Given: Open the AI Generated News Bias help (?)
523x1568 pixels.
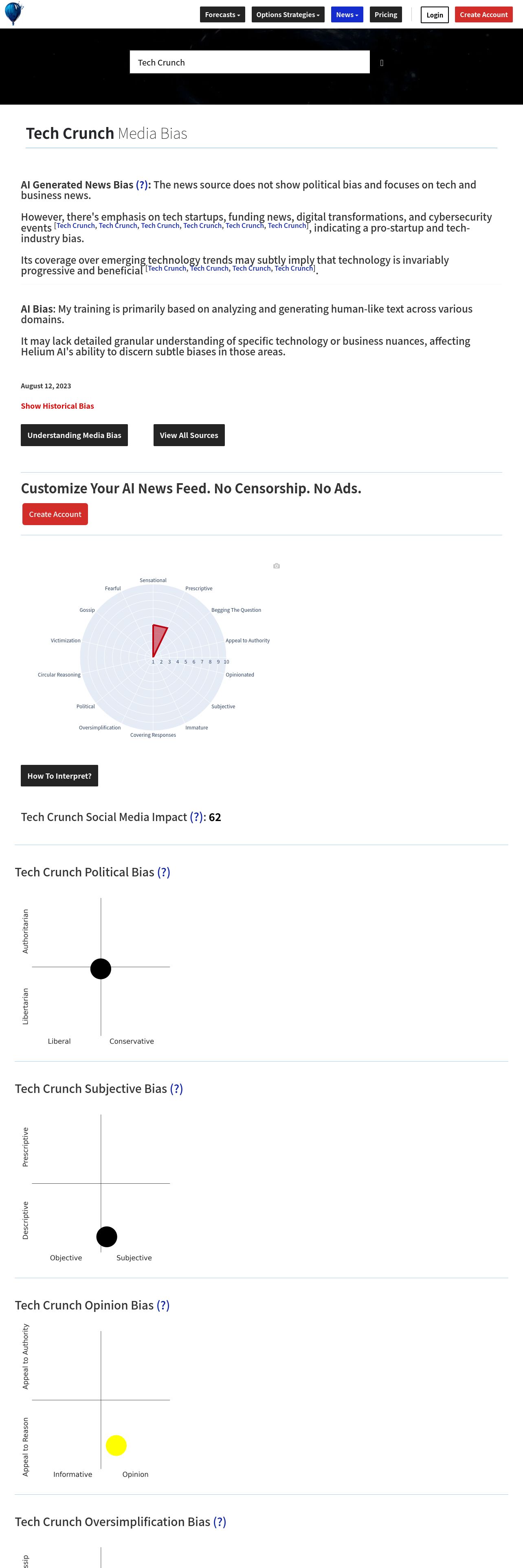Looking at the screenshot, I should pyautogui.click(x=142, y=184).
